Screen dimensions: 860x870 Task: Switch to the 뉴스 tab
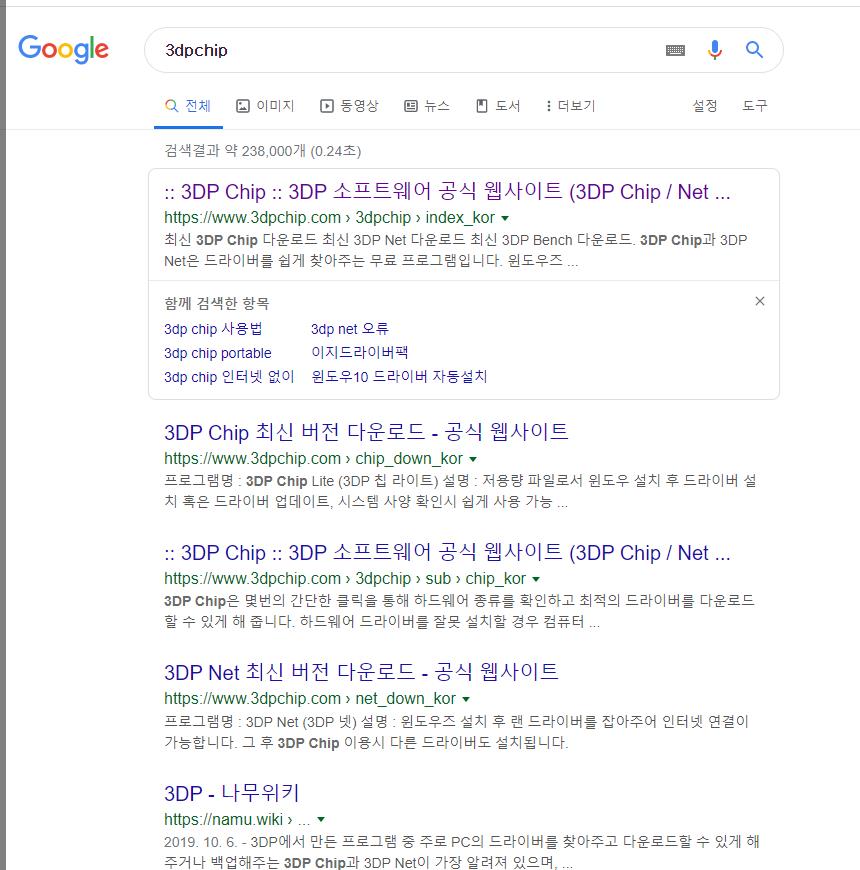pyautogui.click(x=427, y=106)
